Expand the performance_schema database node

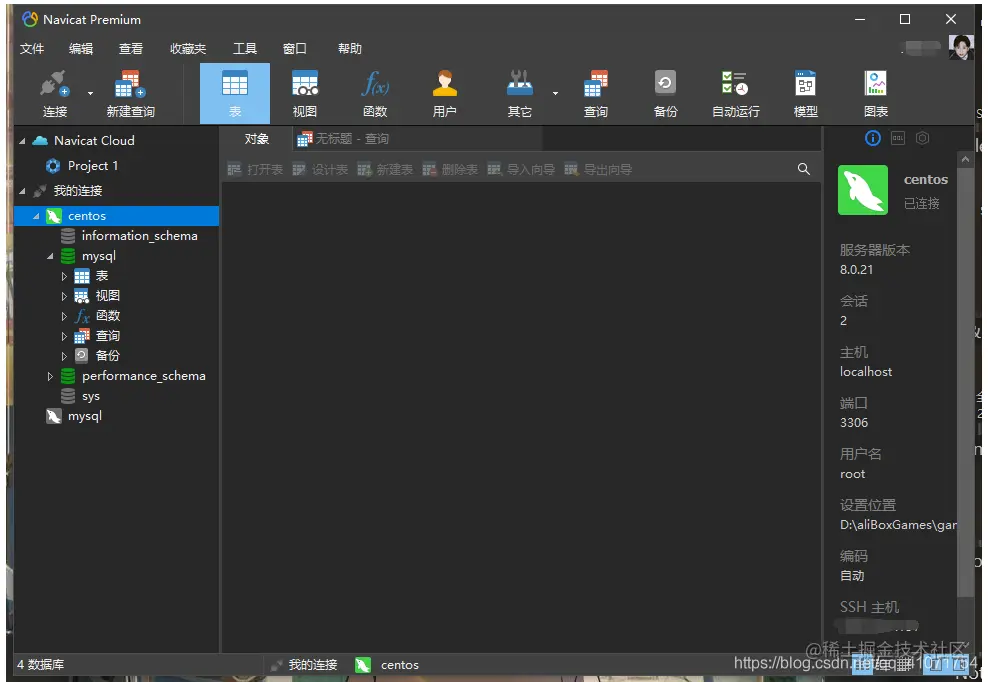pos(50,376)
